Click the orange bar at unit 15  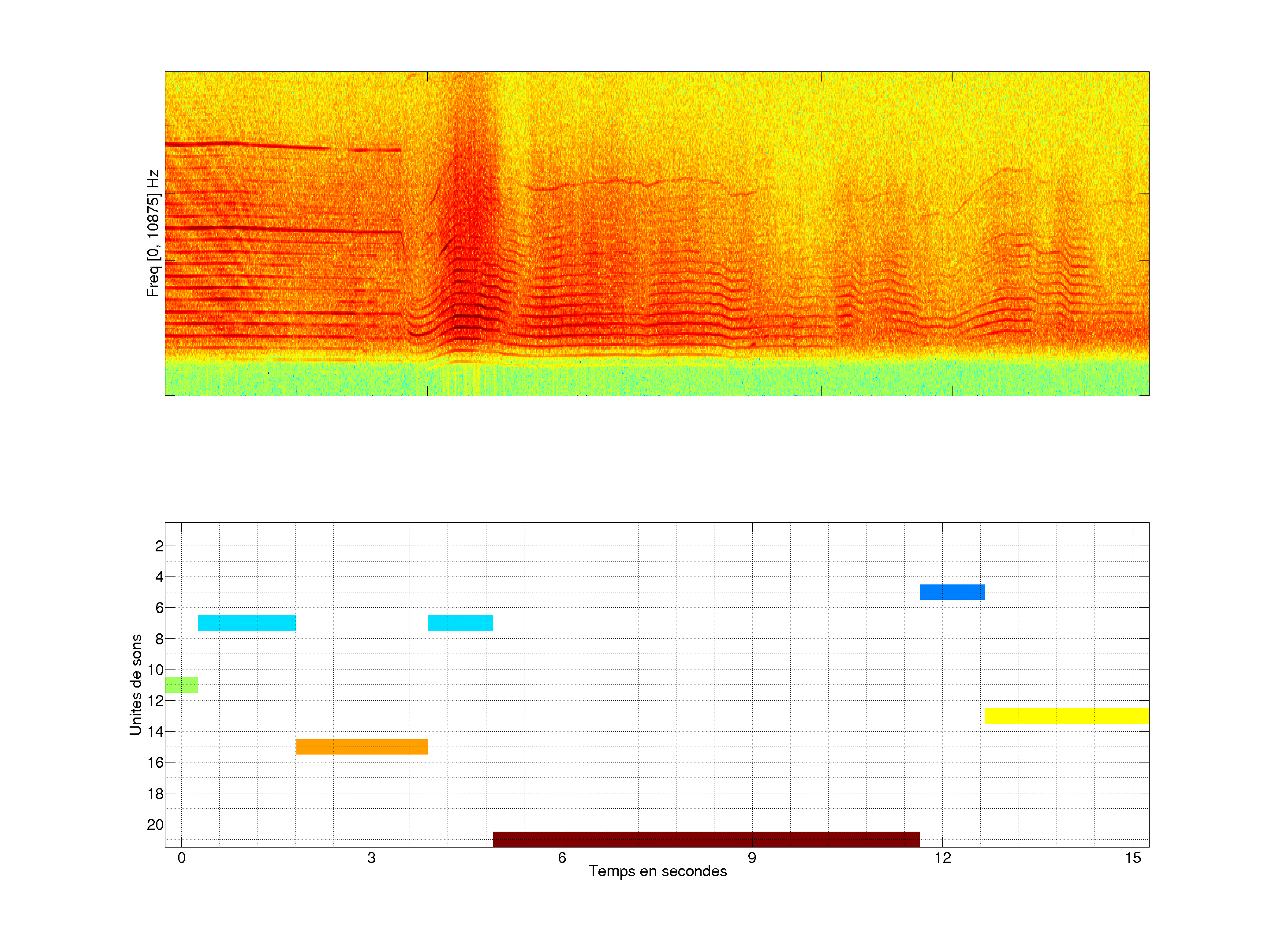coord(362,747)
